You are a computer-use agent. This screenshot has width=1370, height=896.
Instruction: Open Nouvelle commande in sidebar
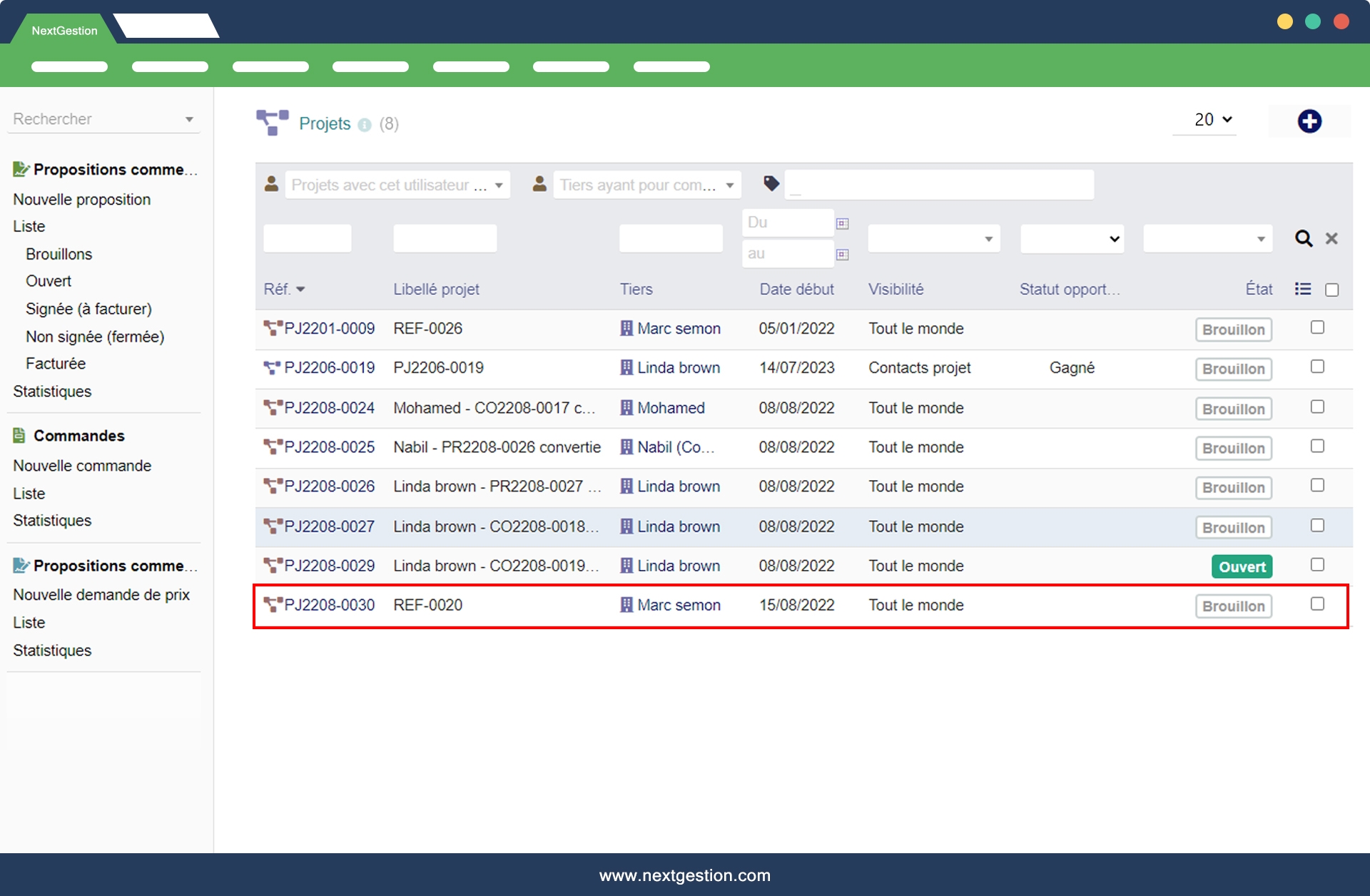(x=82, y=466)
